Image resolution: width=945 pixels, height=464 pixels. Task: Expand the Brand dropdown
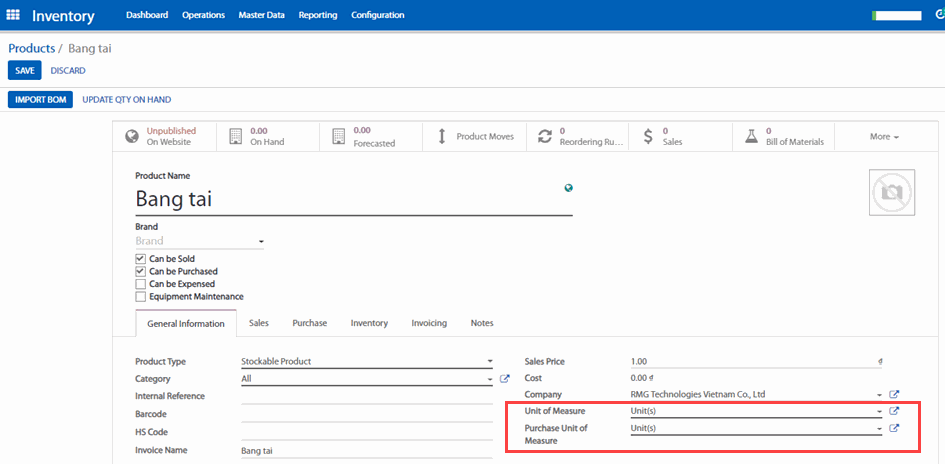click(x=261, y=242)
